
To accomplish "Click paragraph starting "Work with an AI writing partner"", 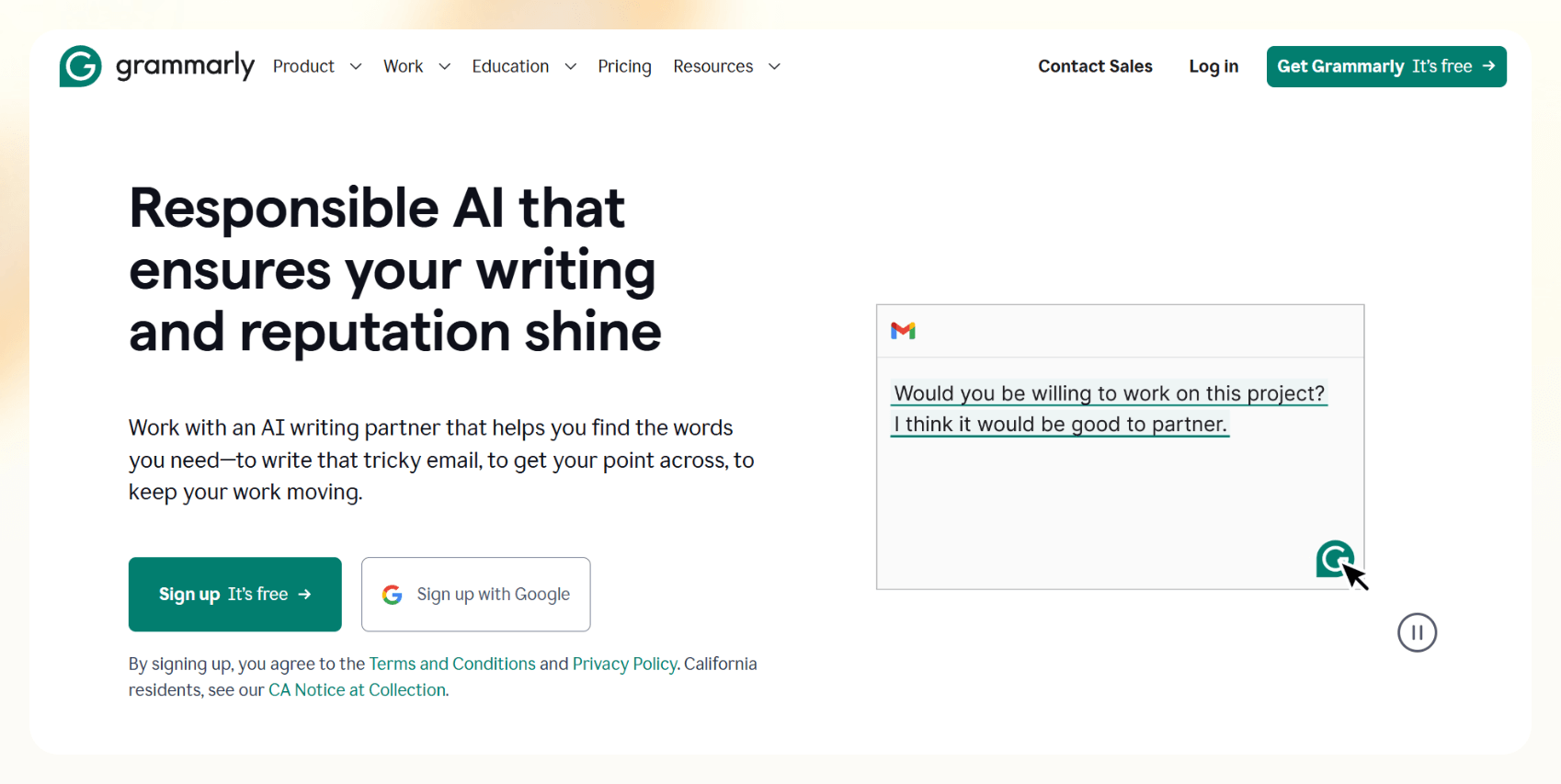I will click(x=441, y=460).
